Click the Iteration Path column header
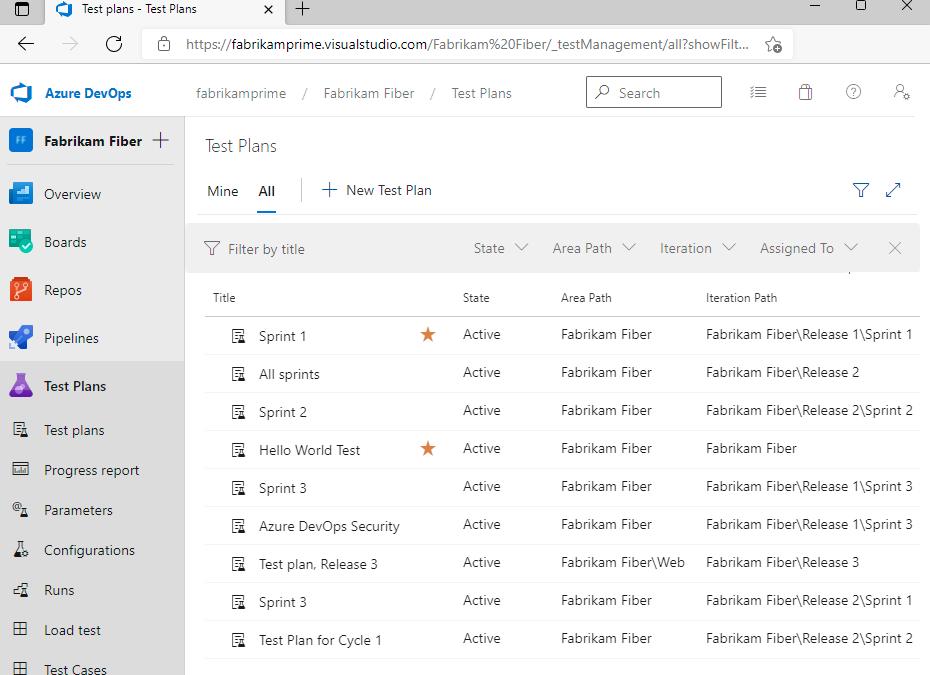The image size is (930, 675). point(741,298)
